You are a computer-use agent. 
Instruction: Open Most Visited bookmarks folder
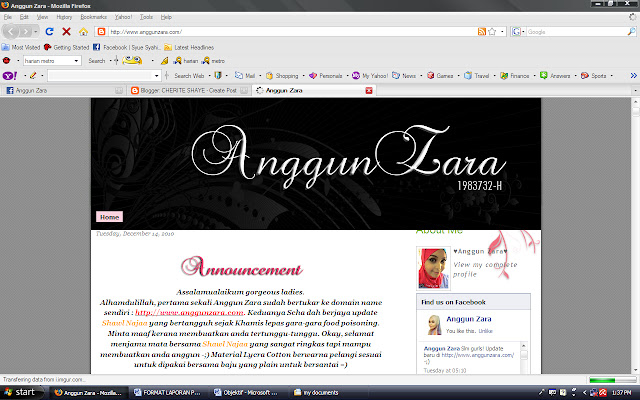pyautogui.click(x=21, y=47)
